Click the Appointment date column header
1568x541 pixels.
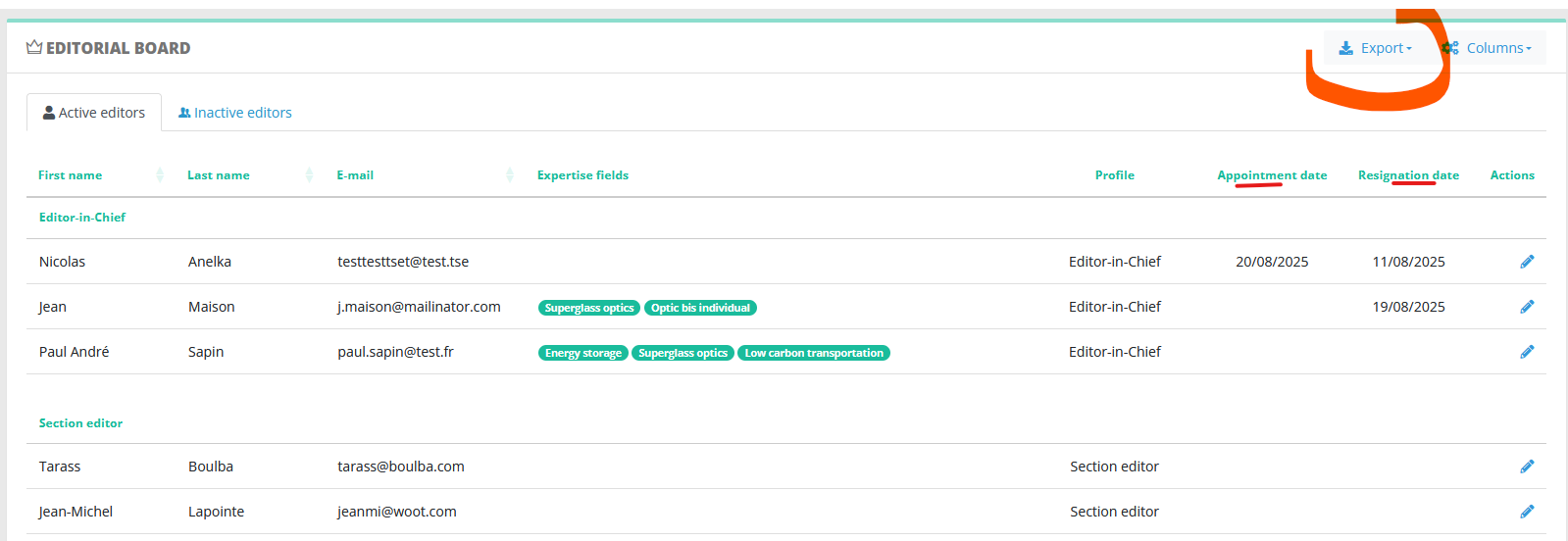(x=1272, y=175)
